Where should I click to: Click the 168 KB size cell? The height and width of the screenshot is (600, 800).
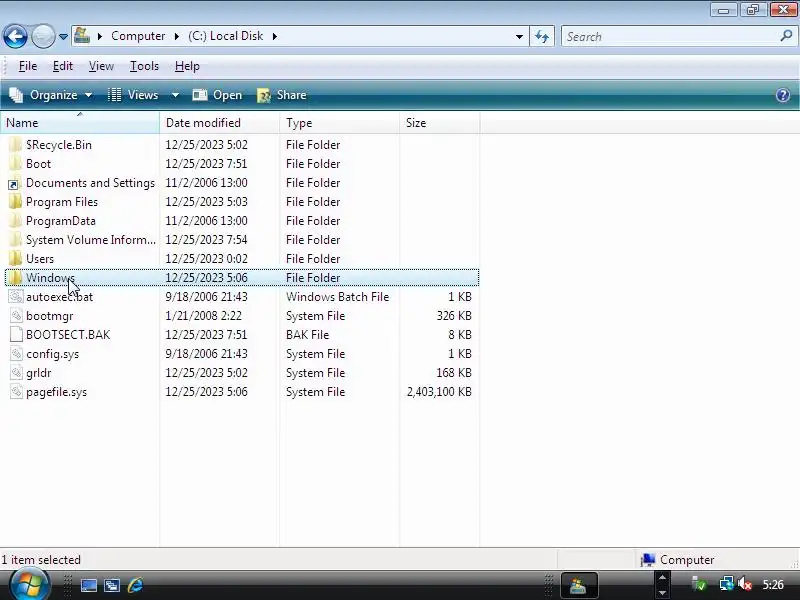coord(454,373)
